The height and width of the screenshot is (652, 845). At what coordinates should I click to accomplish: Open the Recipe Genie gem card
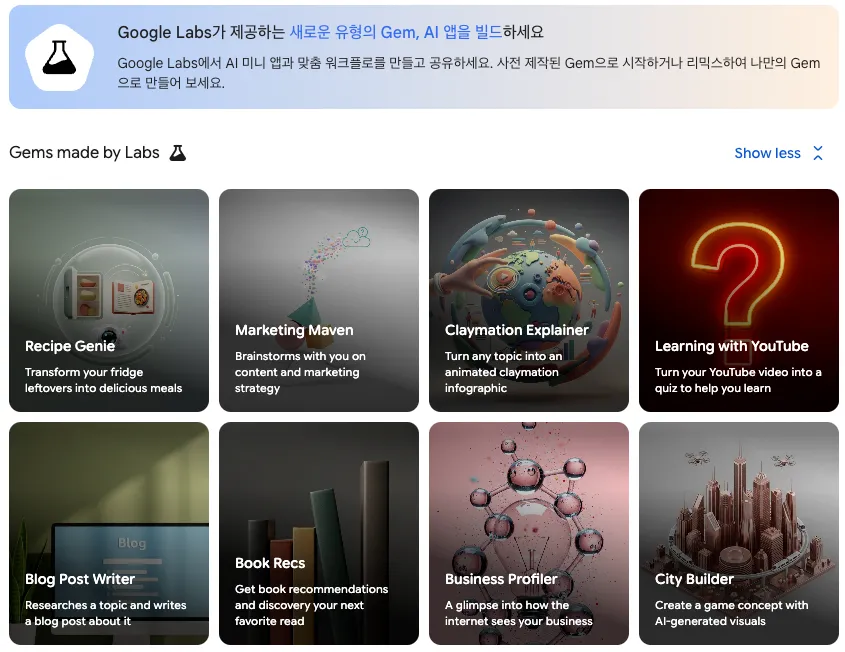pyautogui.click(x=109, y=300)
